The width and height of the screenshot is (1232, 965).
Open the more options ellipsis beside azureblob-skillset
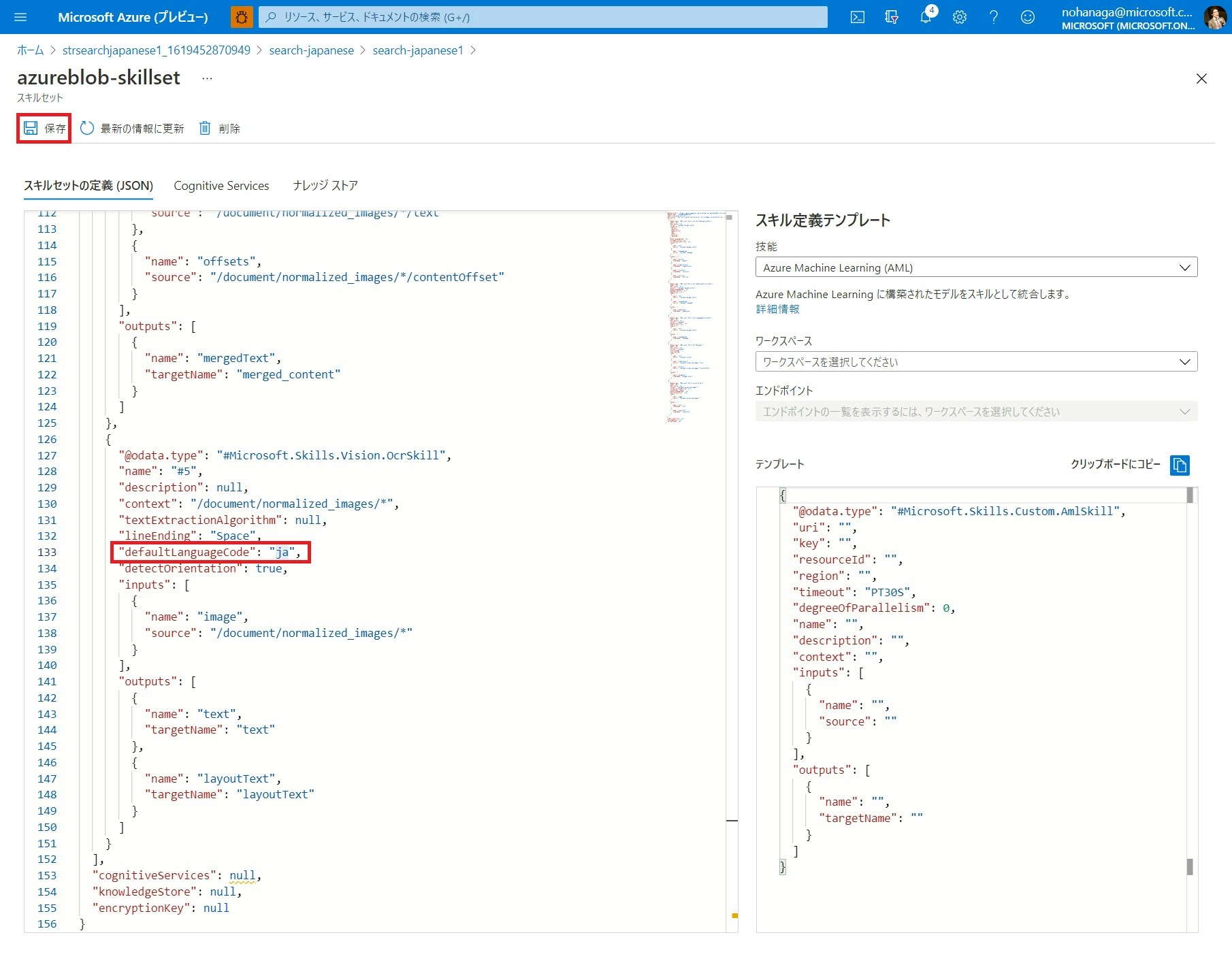208,78
